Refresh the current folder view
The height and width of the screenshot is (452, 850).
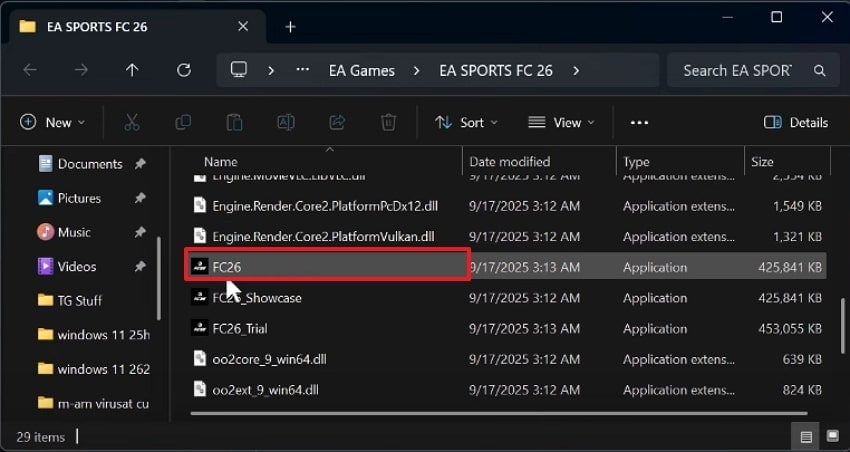tap(184, 71)
